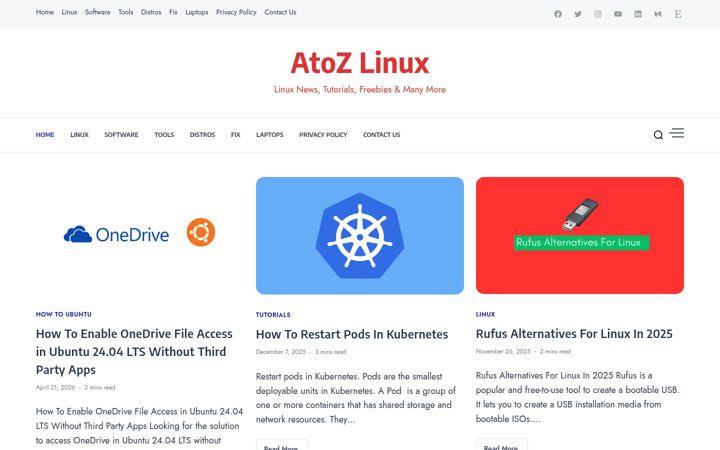Open the Kubernetes wheel article thumbnail
This screenshot has height=450, width=720.
pos(360,235)
